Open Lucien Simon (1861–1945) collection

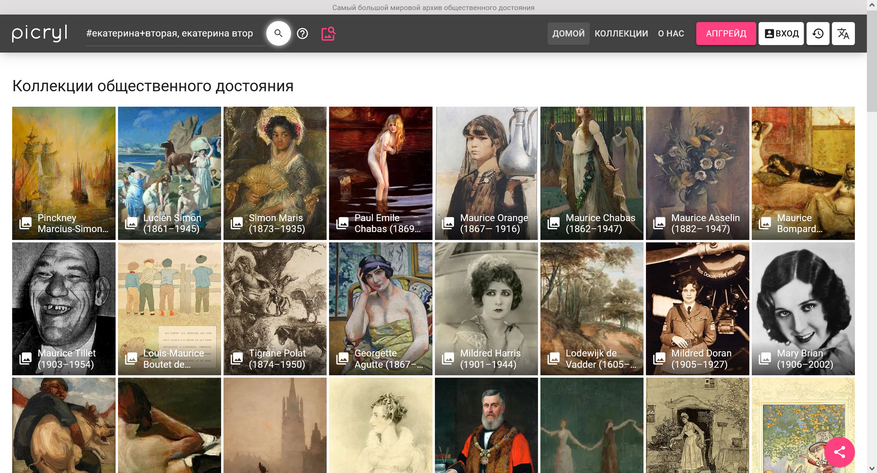click(169, 173)
